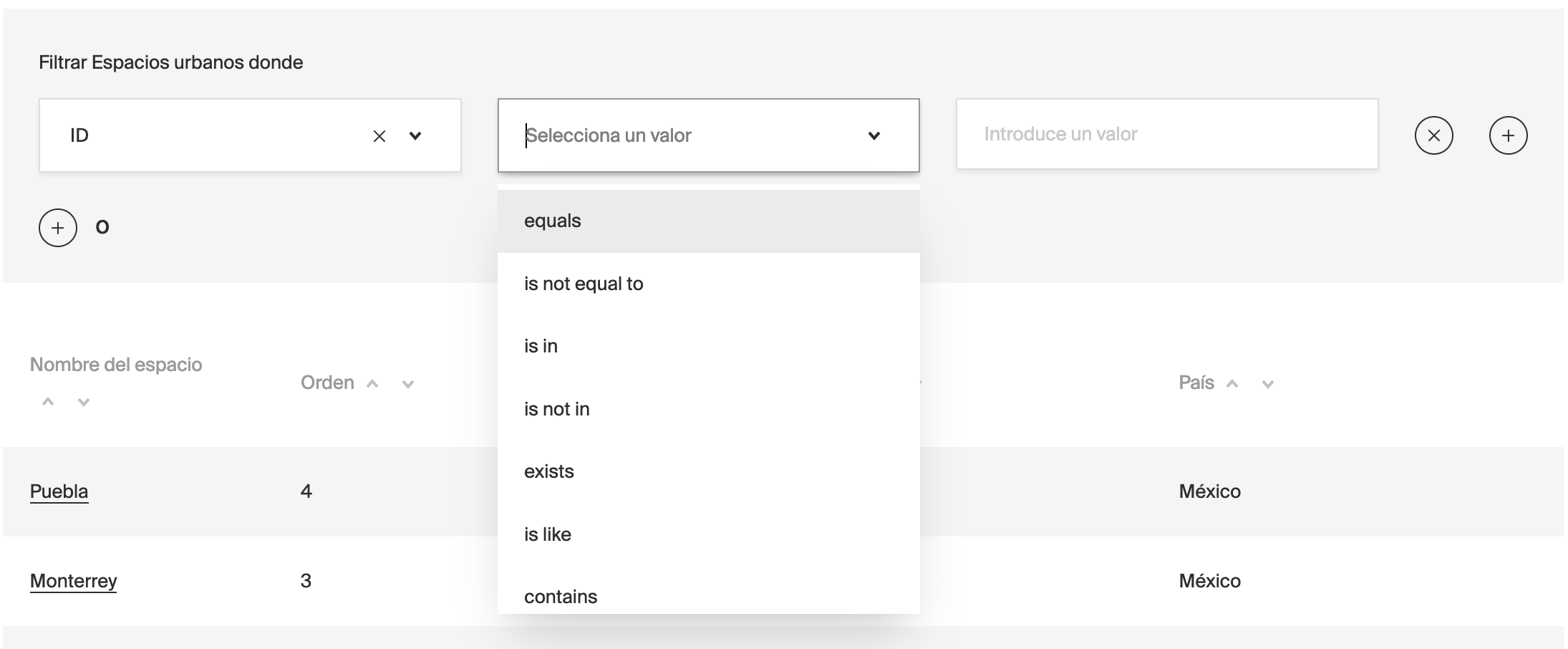The image size is (1568, 649).
Task: Open the Monterrey record link
Action: [73, 582]
